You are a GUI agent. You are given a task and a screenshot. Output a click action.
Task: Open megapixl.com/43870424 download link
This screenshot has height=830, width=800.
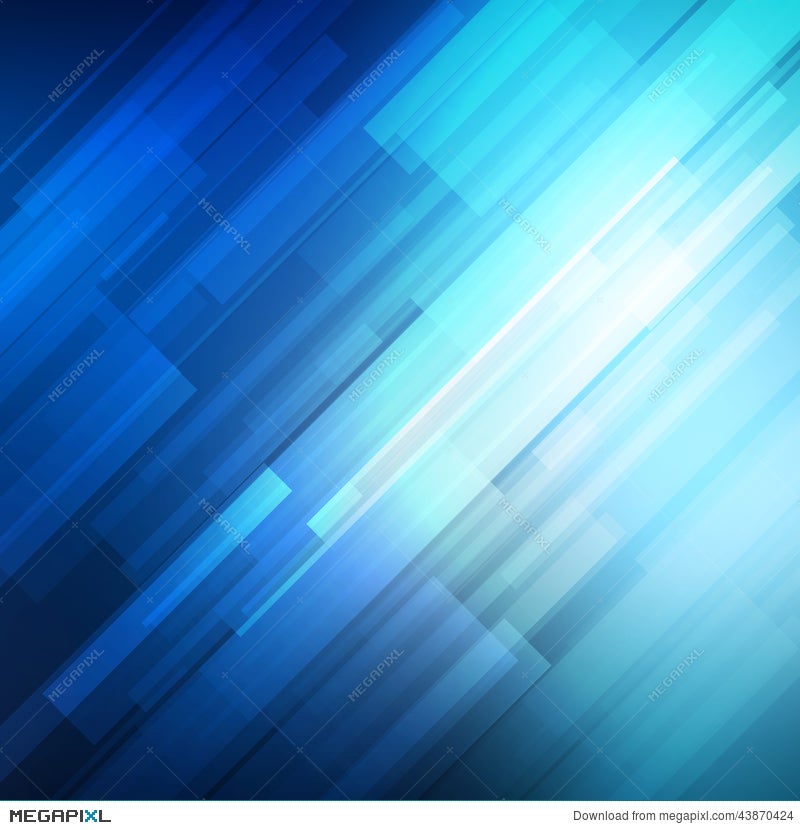(720, 816)
